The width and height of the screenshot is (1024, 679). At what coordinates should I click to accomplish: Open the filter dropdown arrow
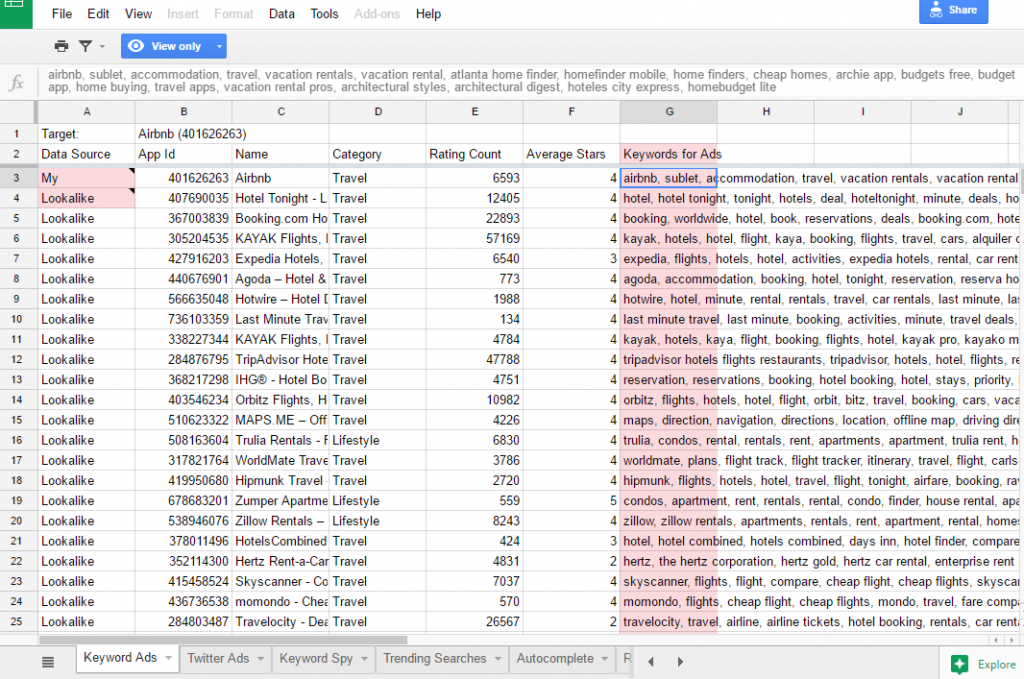102,46
